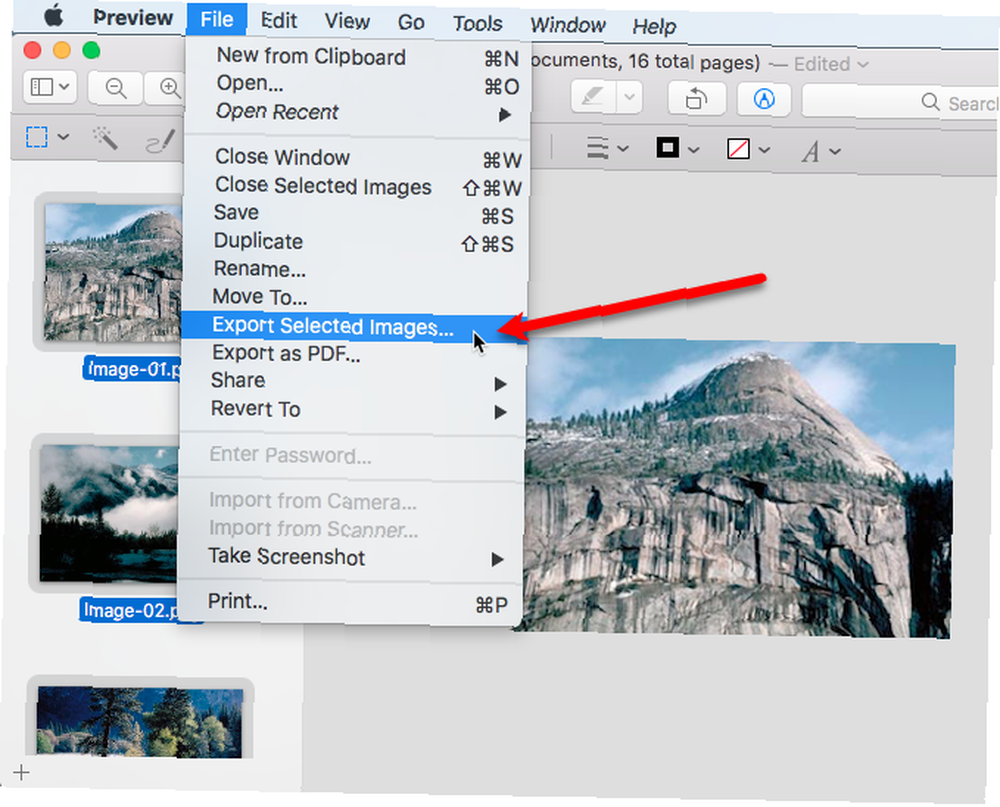Viewport: 1000px width, 807px height.
Task: Select the Image-01 thumbnail in sidebar
Action: click(113, 272)
